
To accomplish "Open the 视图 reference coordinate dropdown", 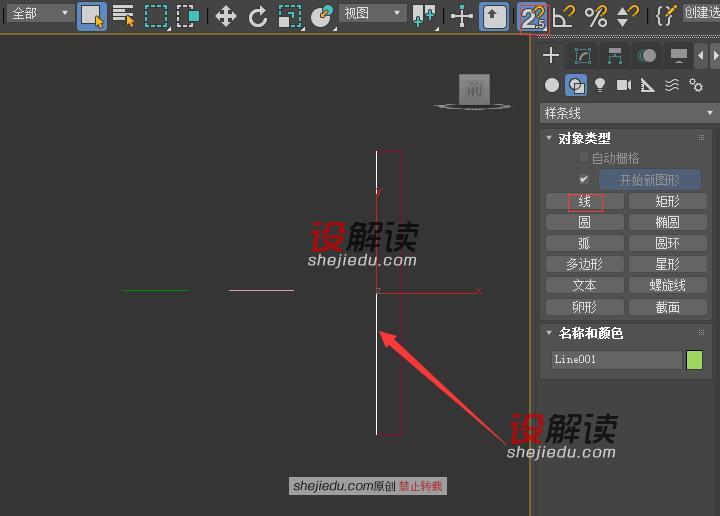I will click(373, 13).
